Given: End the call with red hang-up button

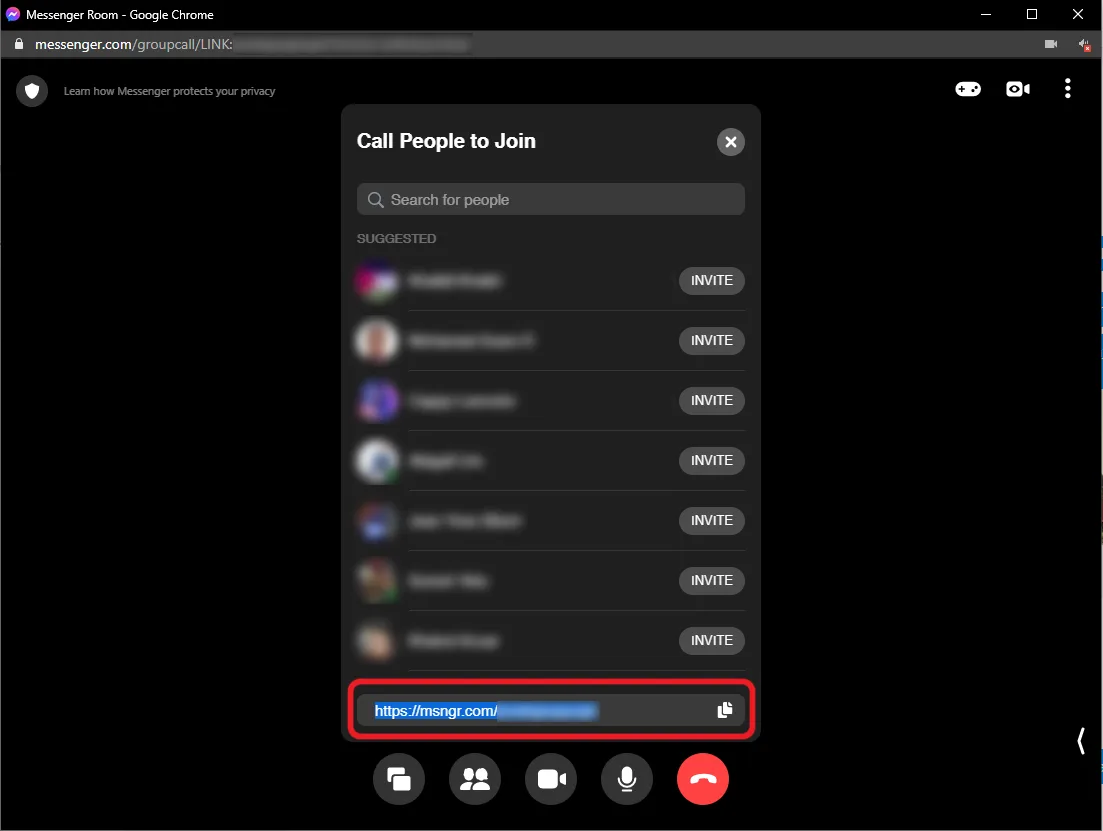Looking at the screenshot, I should [x=703, y=779].
